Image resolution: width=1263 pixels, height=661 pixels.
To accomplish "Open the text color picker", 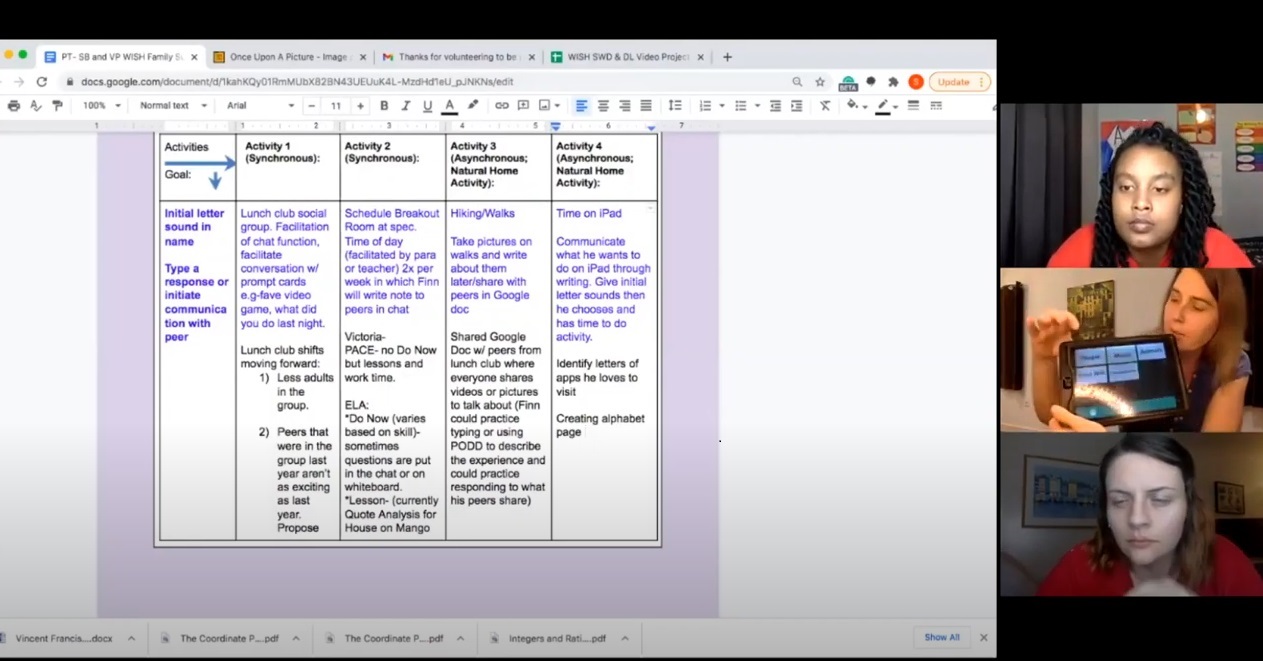I will tap(449, 106).
